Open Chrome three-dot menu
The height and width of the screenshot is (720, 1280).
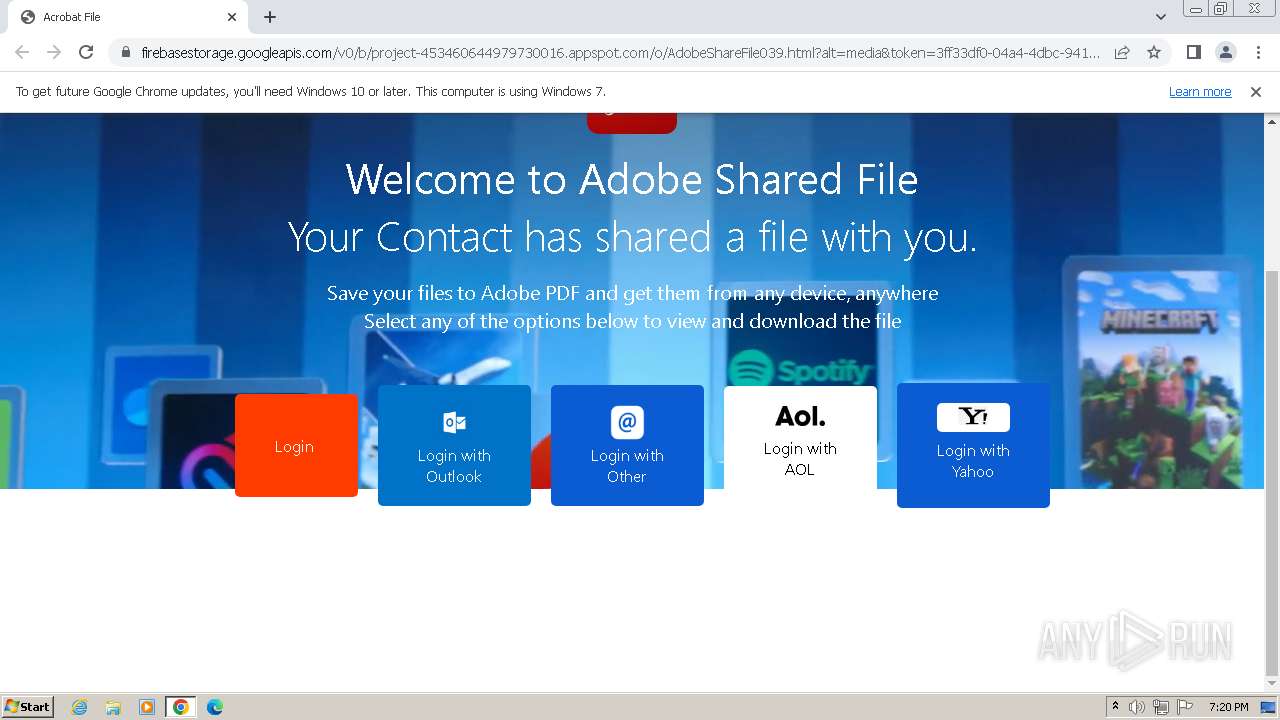coord(1258,52)
